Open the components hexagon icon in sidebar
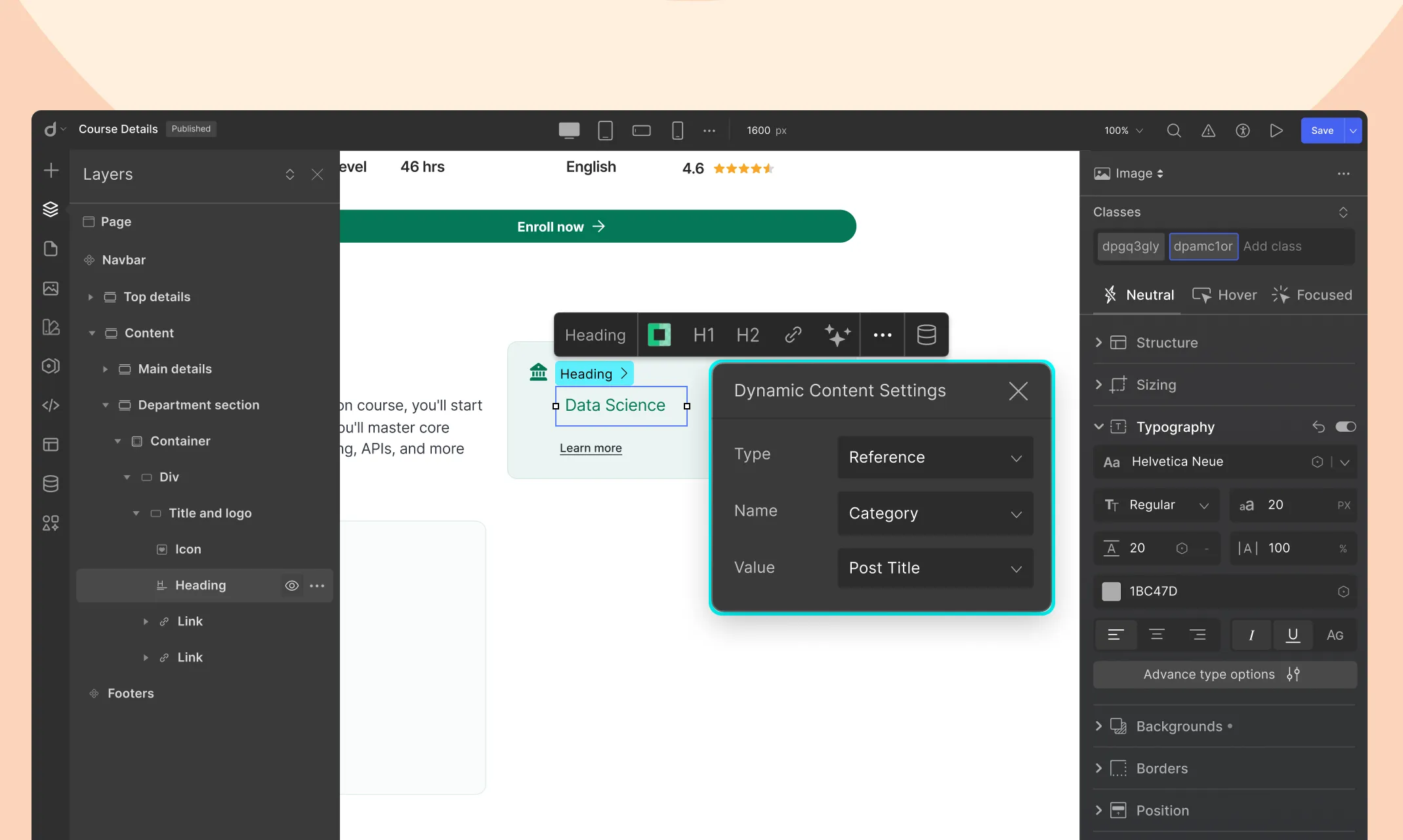Viewport: 1403px width, 840px height. (x=51, y=366)
